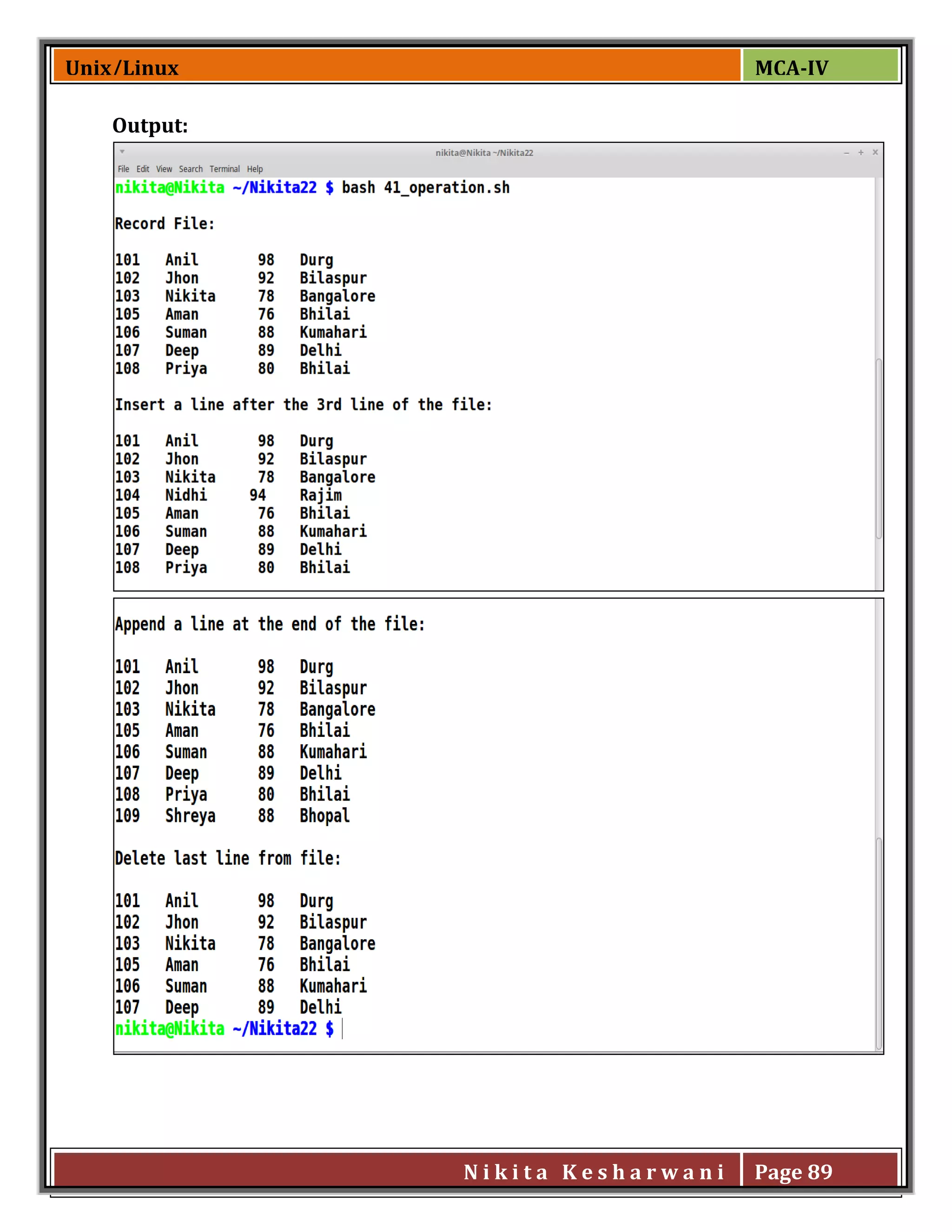
Task: Click the 'MCA-IV' header label
Action: point(791,68)
